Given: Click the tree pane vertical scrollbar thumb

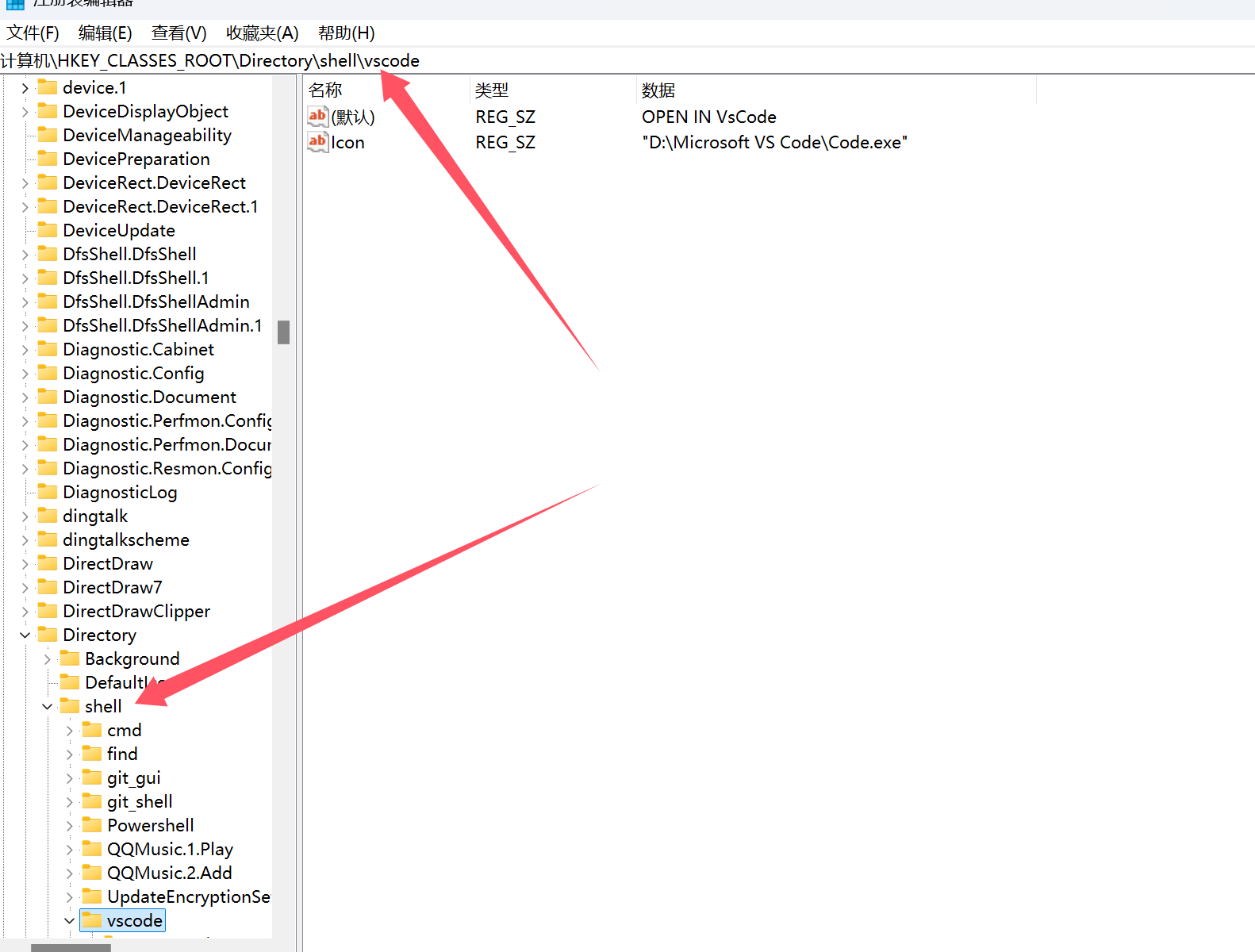Looking at the screenshot, I should click(x=283, y=332).
